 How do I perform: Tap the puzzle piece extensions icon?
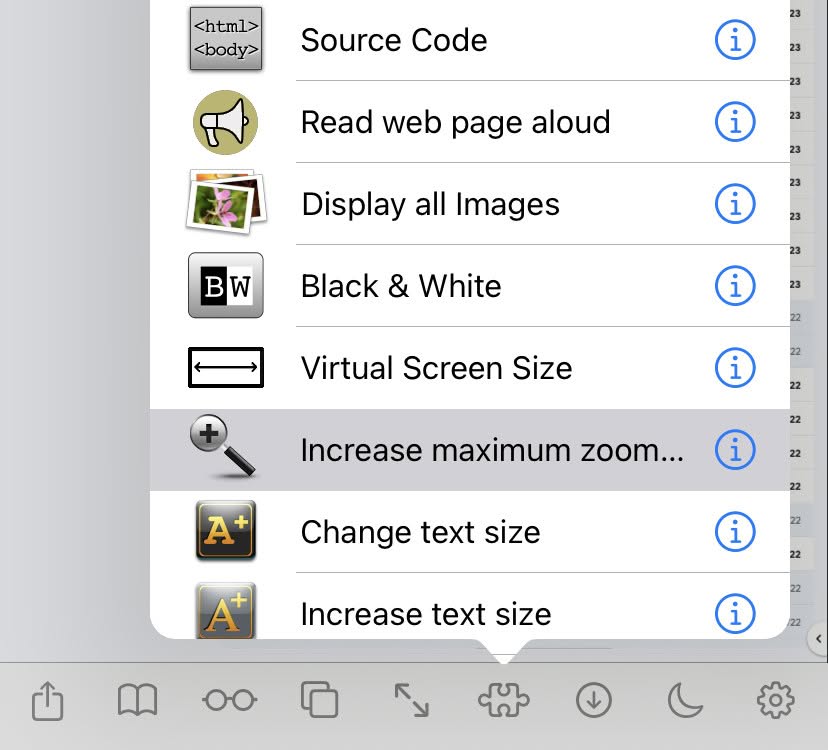(503, 700)
